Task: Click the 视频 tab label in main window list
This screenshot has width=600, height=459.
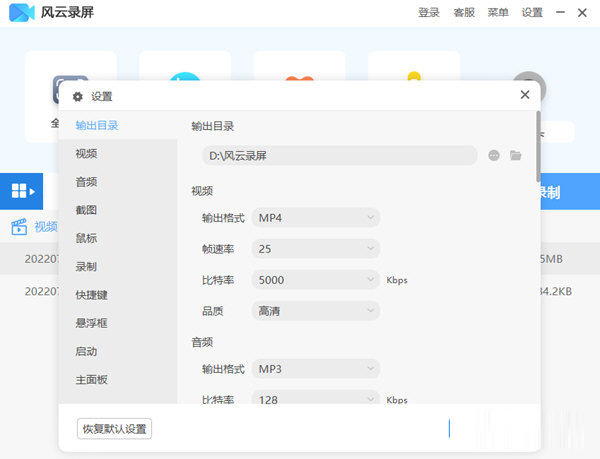Action: pos(46,227)
